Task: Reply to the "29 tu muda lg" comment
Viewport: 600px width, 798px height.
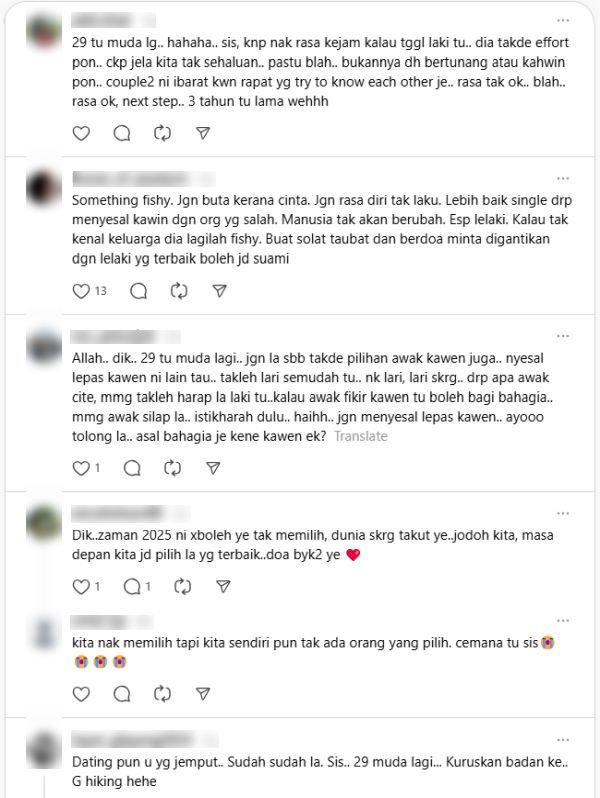Action: click(x=122, y=133)
